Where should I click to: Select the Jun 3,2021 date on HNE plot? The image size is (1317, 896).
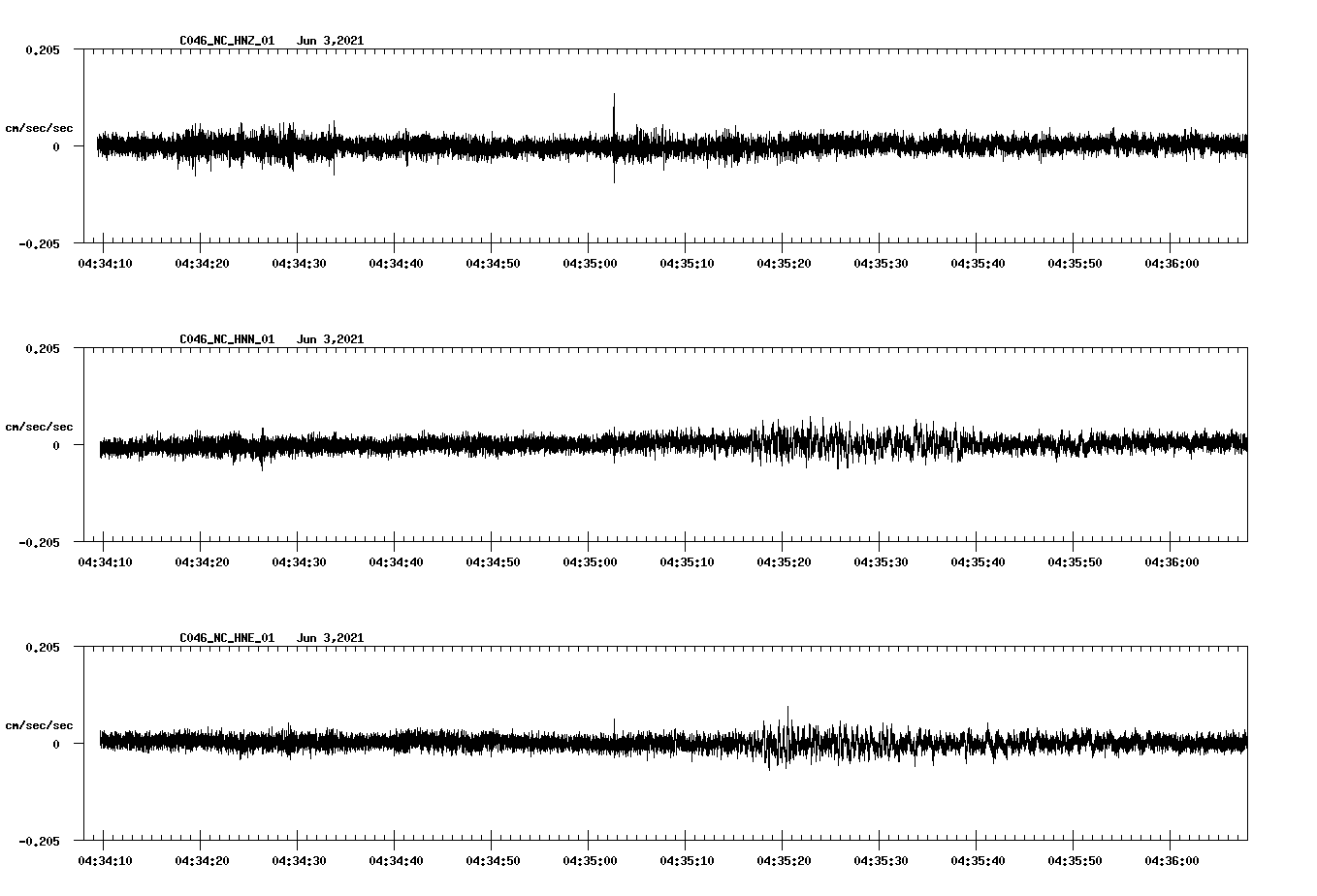click(330, 638)
